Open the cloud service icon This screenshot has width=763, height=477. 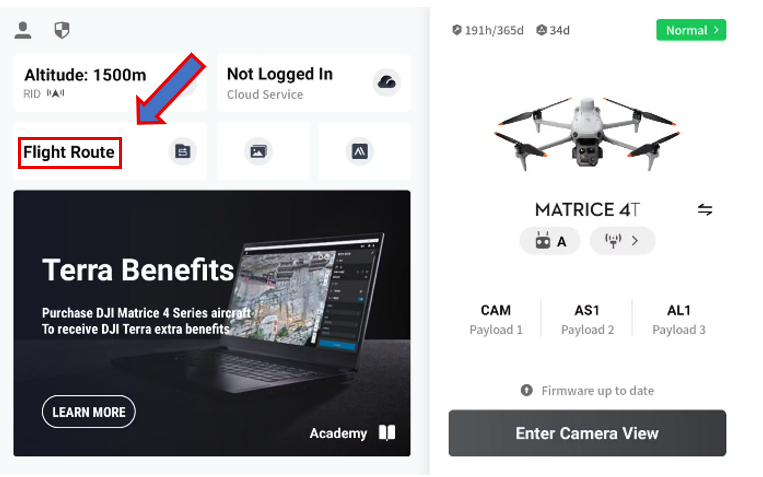pyautogui.click(x=387, y=82)
